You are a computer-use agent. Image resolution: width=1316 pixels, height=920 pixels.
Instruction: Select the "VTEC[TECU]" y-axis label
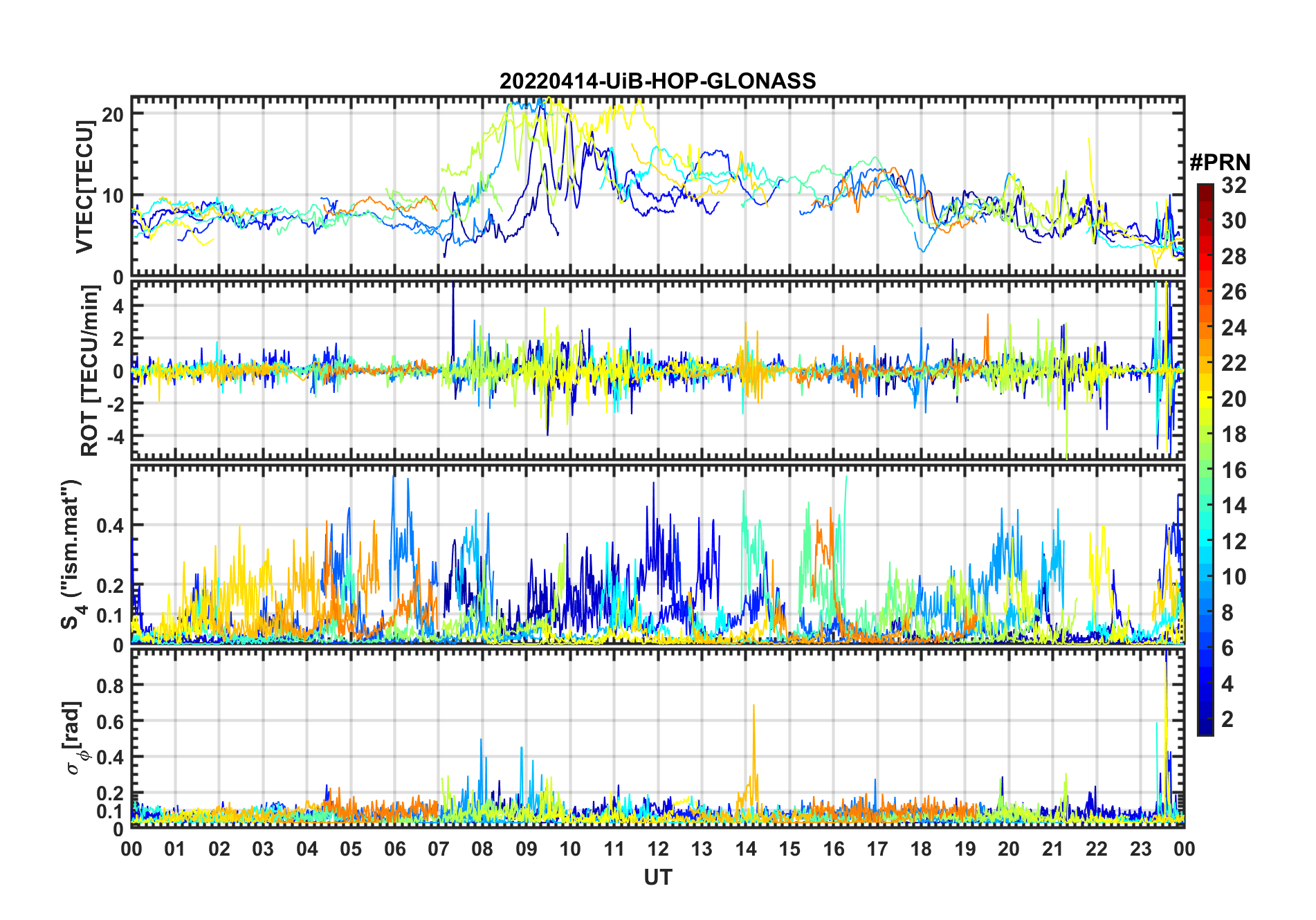point(84,187)
